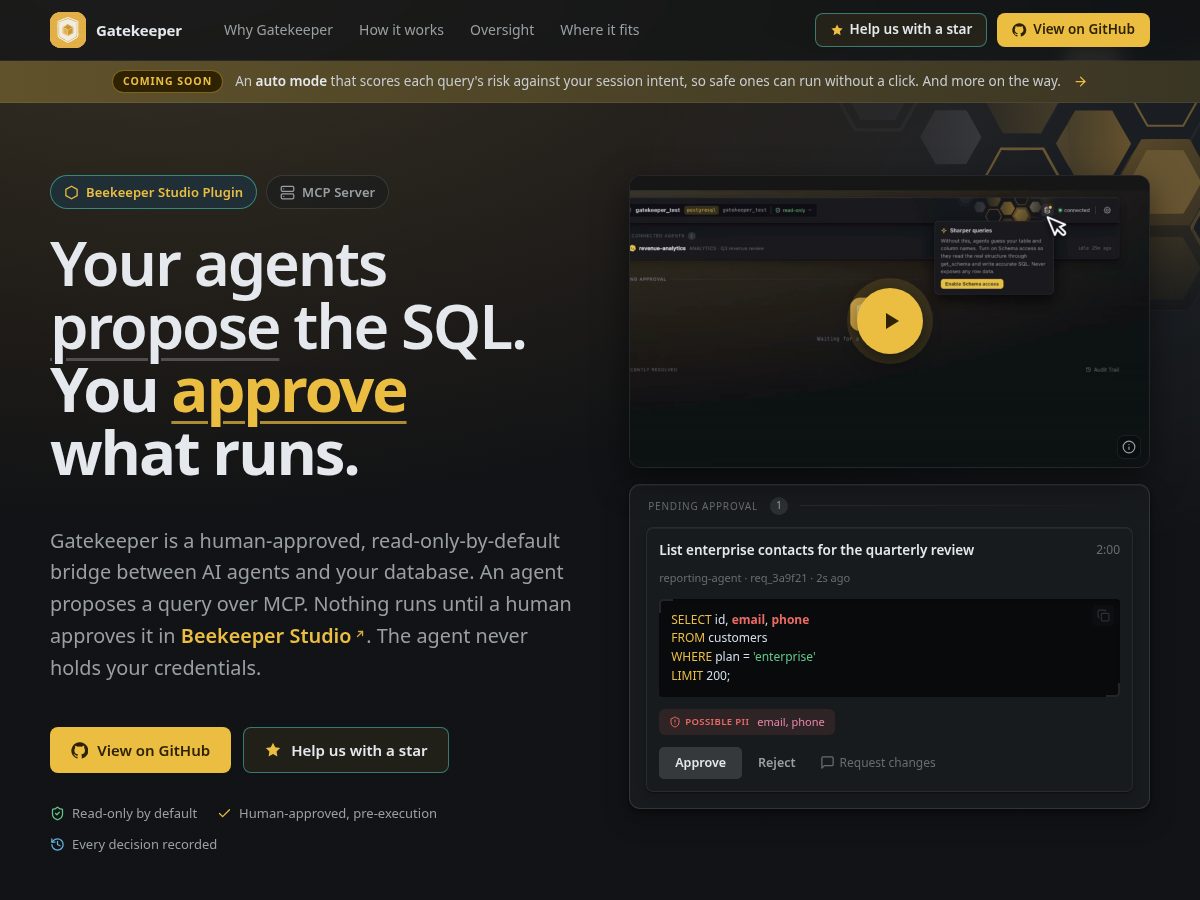Click the hero View on GitHub button
The height and width of the screenshot is (900, 1200).
click(140, 750)
